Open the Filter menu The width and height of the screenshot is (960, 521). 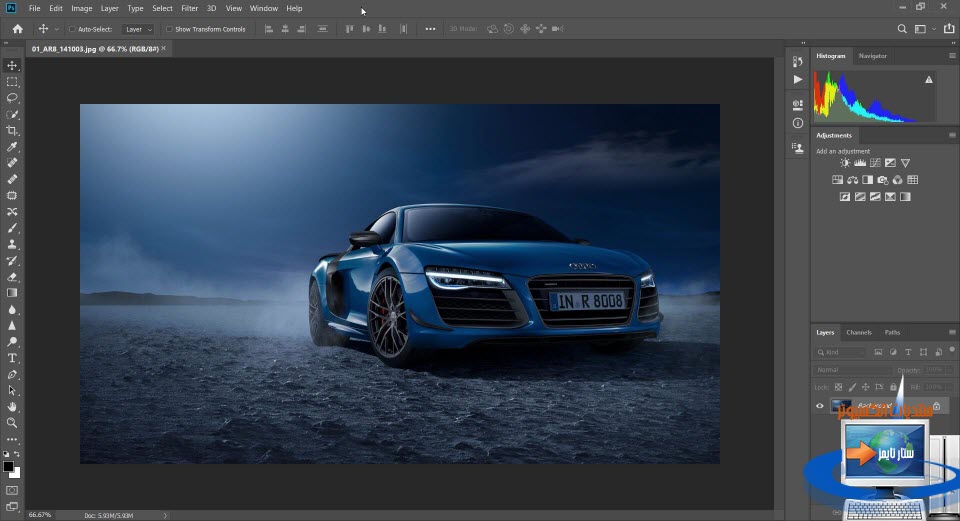tap(190, 9)
